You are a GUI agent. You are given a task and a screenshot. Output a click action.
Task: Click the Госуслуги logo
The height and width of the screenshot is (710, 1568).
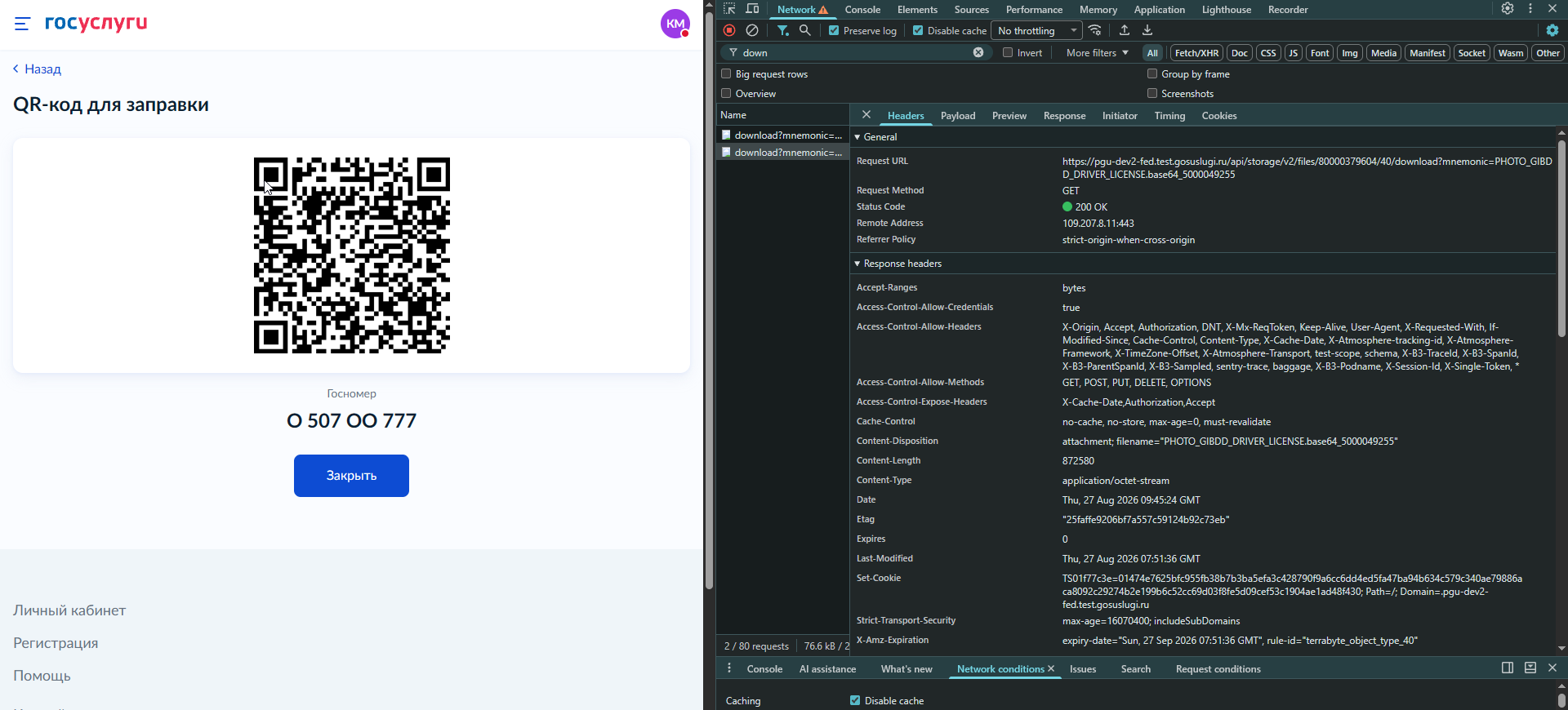click(96, 23)
